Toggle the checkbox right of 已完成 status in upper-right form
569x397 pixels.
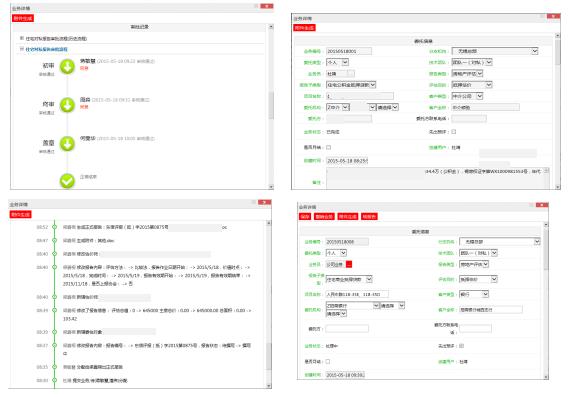pyautogui.click(x=454, y=132)
